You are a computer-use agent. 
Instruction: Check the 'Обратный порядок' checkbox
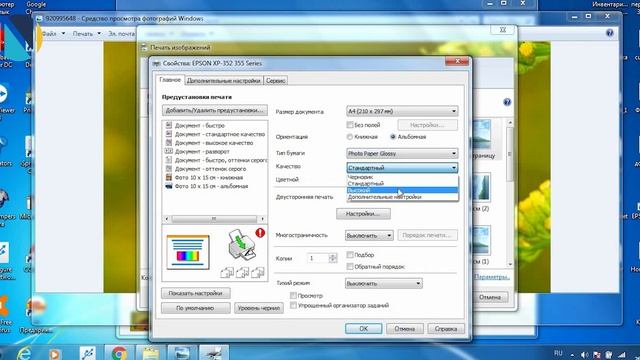(350, 266)
